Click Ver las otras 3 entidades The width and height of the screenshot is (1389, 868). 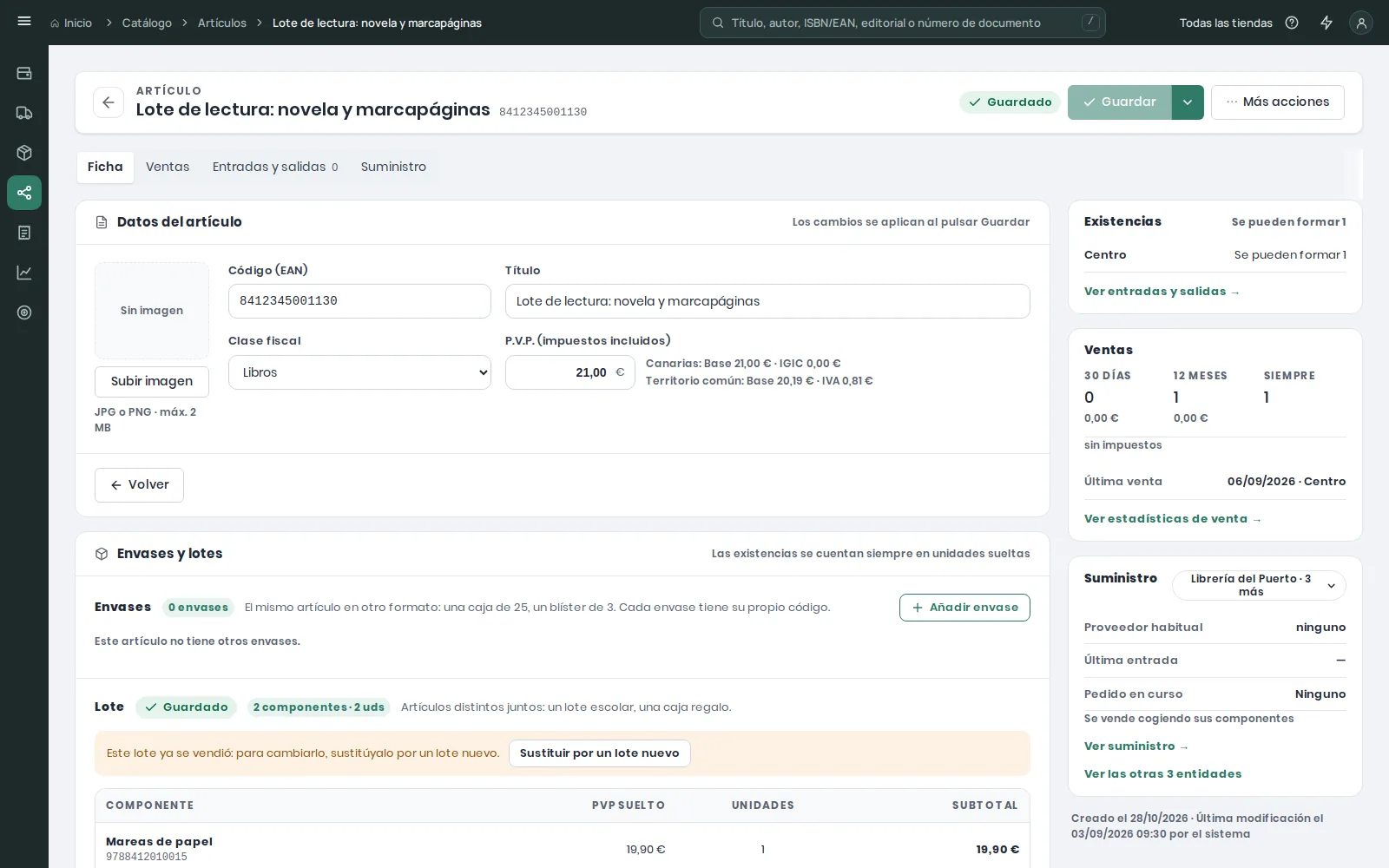(1162, 774)
